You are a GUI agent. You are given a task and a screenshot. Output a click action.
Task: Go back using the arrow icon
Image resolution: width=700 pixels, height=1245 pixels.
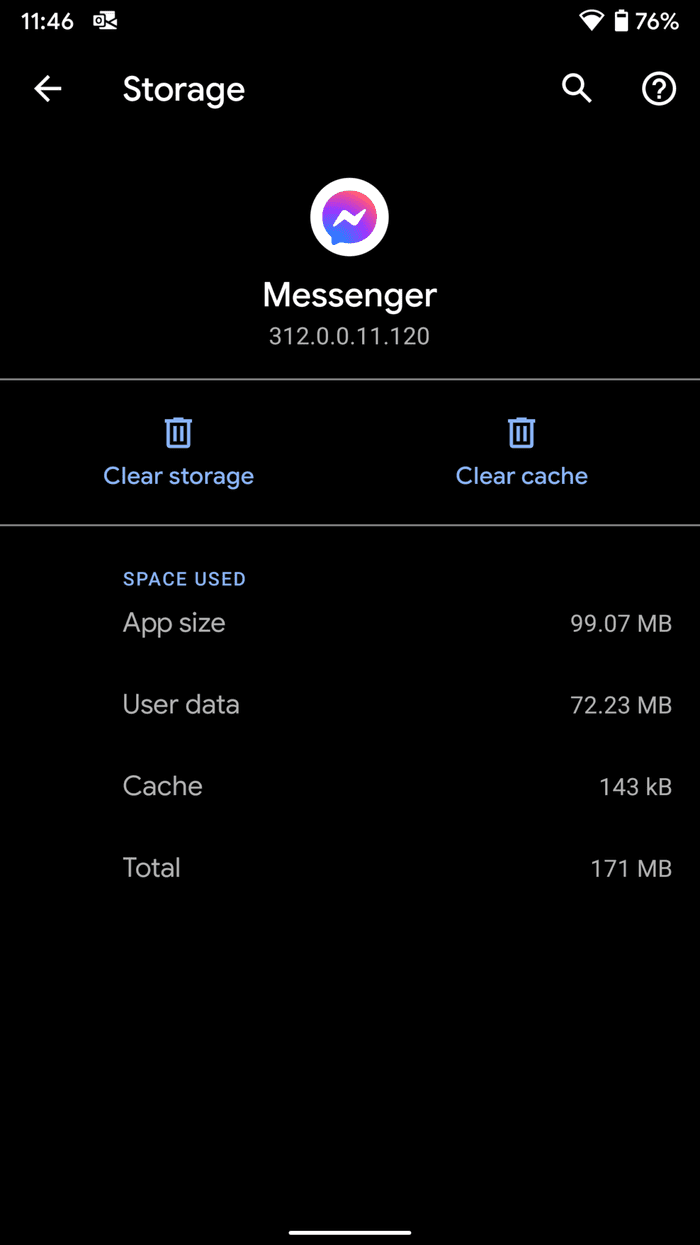[x=48, y=89]
